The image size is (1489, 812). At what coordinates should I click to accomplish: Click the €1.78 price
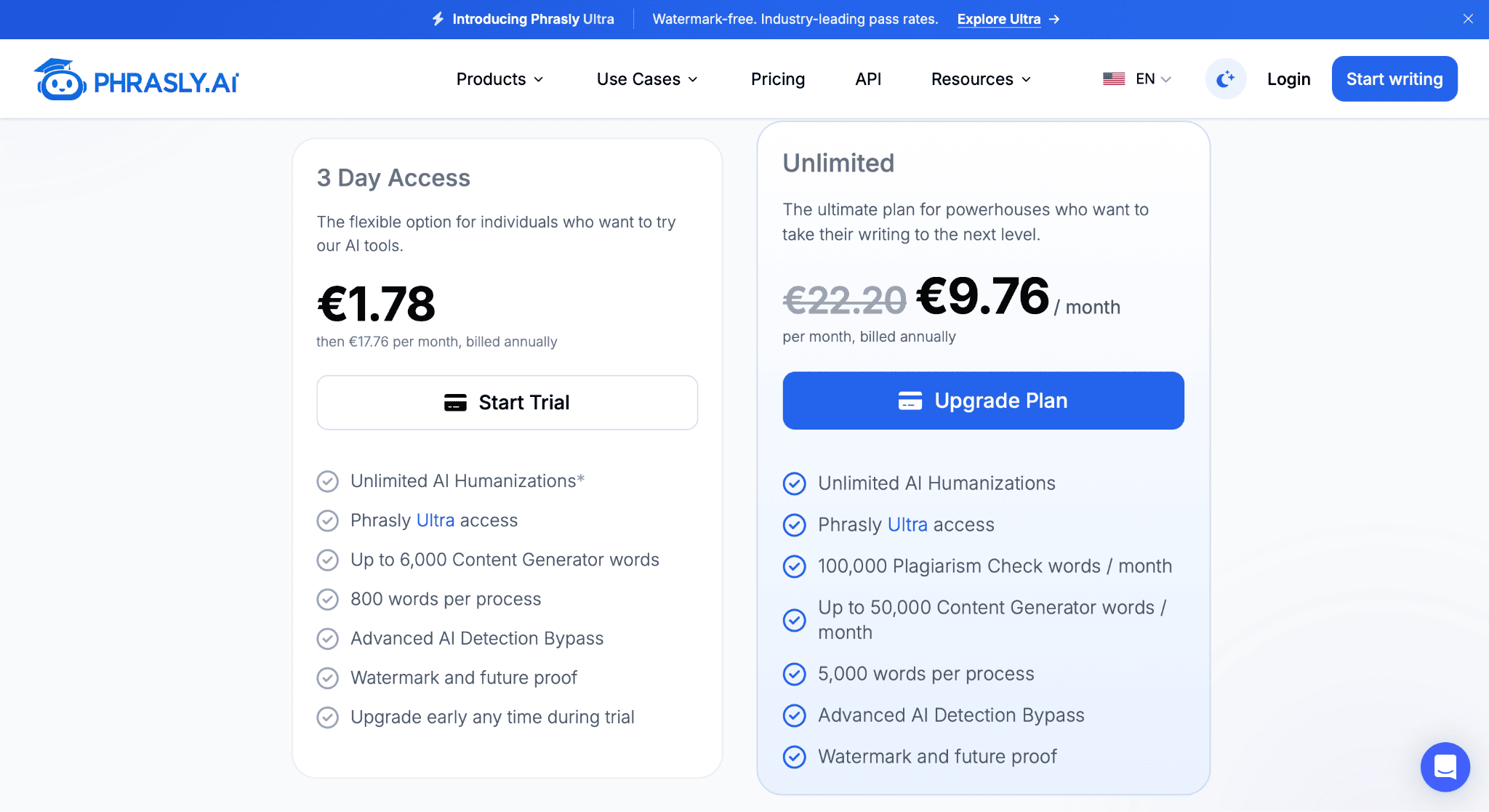pos(376,304)
